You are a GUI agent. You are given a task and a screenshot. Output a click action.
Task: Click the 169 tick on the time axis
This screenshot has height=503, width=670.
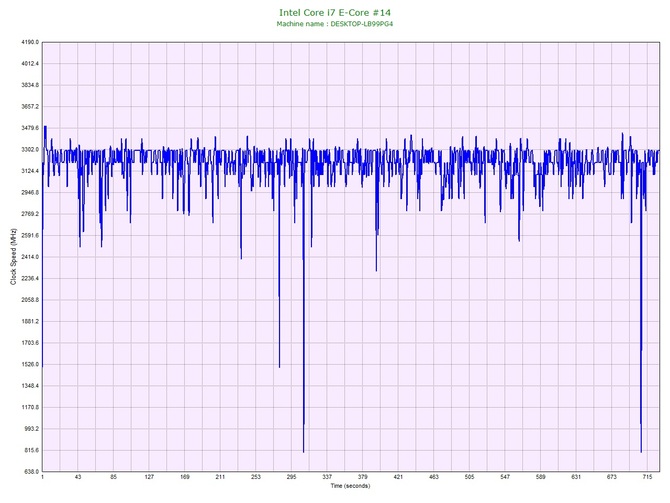pos(184,478)
